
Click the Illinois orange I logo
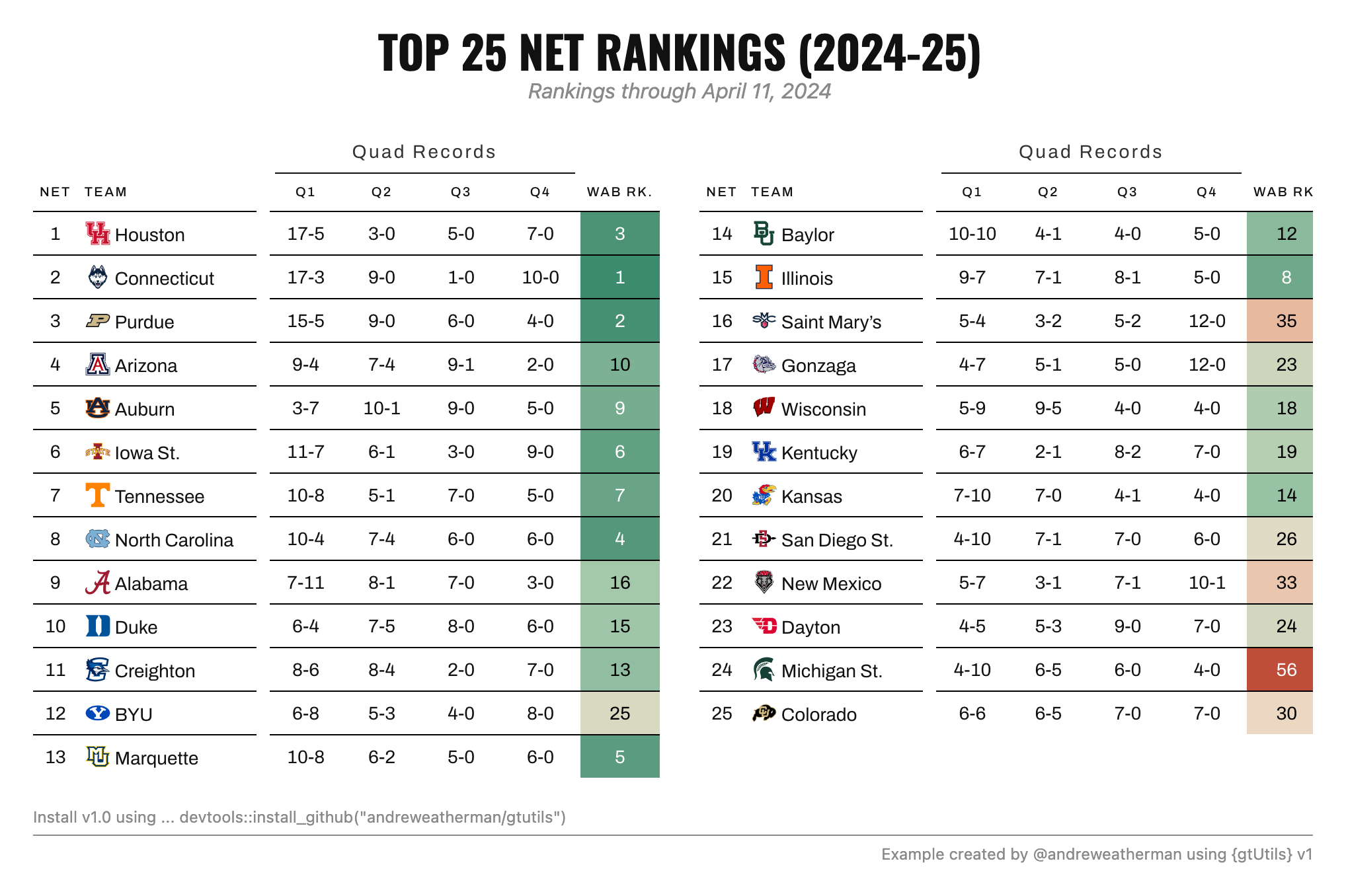click(x=764, y=277)
